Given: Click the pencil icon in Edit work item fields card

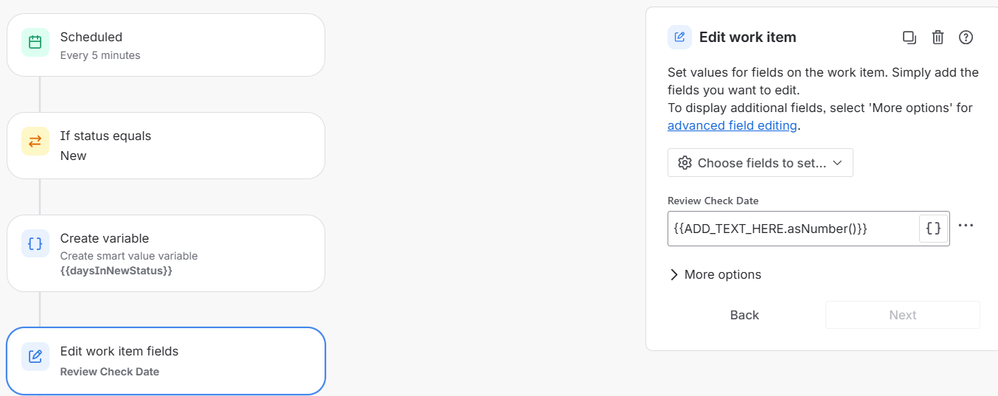Looking at the screenshot, I should (x=36, y=356).
